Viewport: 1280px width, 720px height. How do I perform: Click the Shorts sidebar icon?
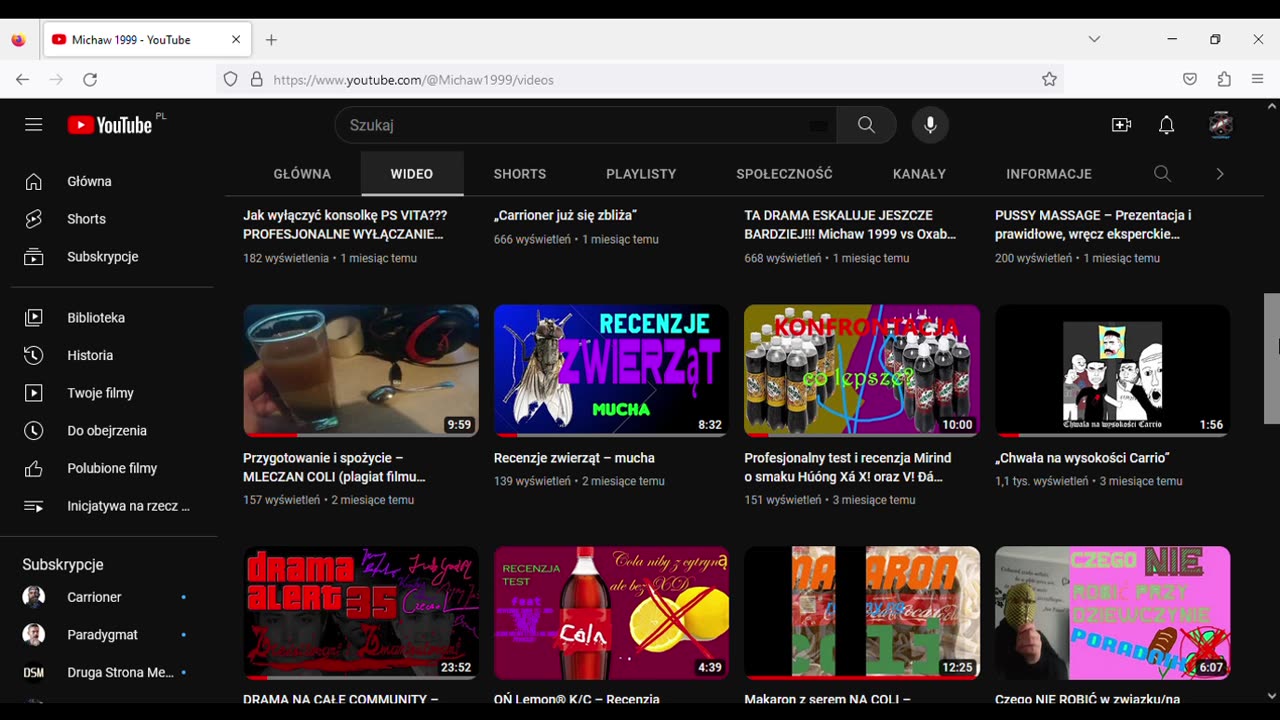coord(34,219)
